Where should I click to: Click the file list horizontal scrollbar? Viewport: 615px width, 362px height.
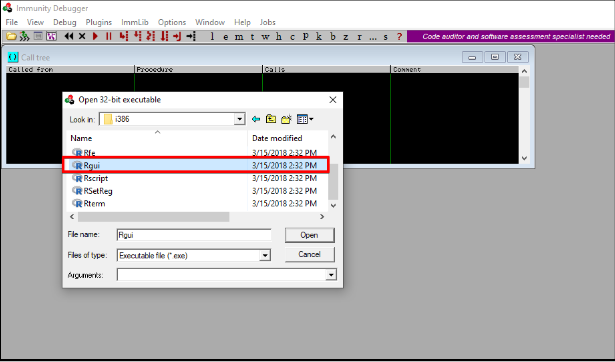pos(153,216)
